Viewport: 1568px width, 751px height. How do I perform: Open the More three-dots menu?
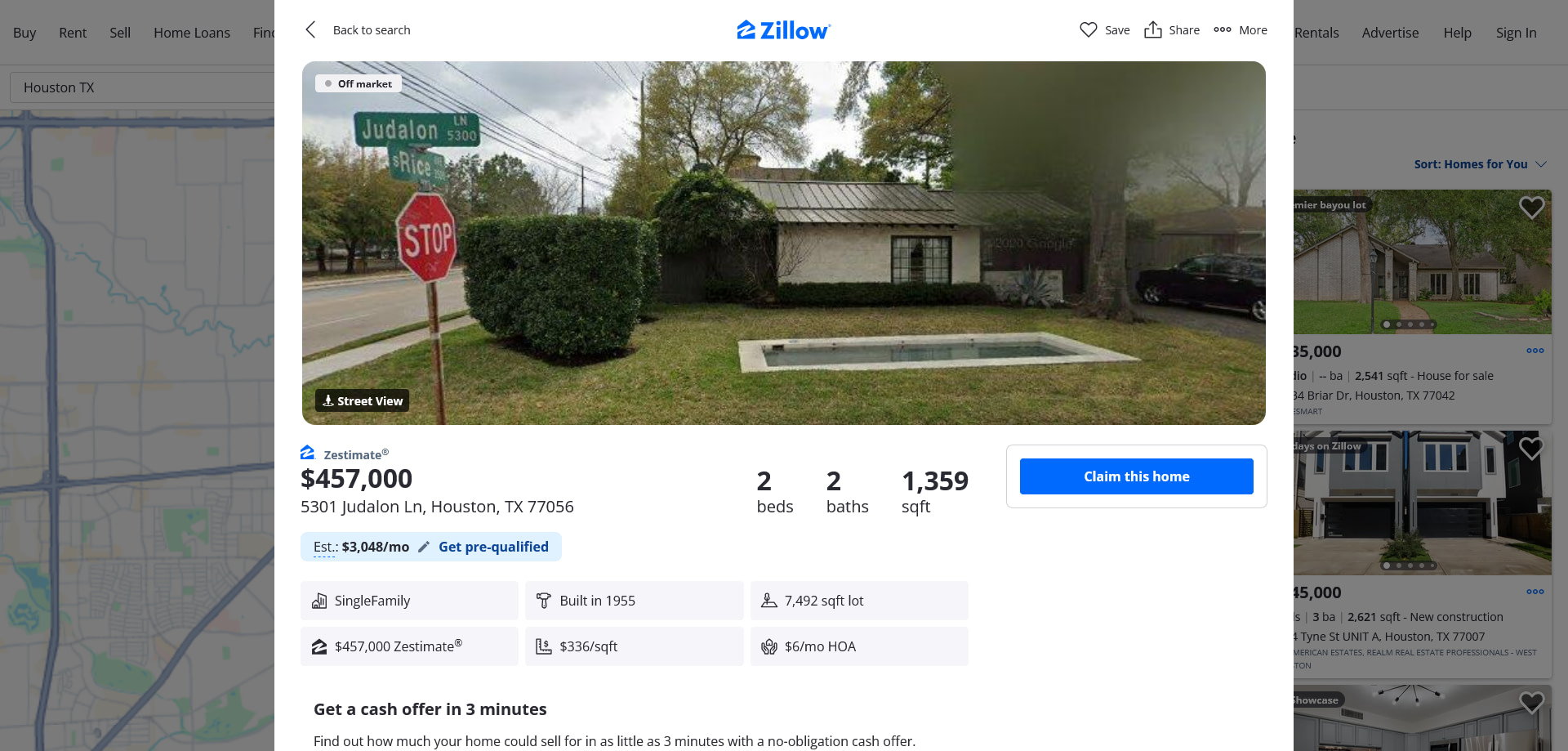1223,30
